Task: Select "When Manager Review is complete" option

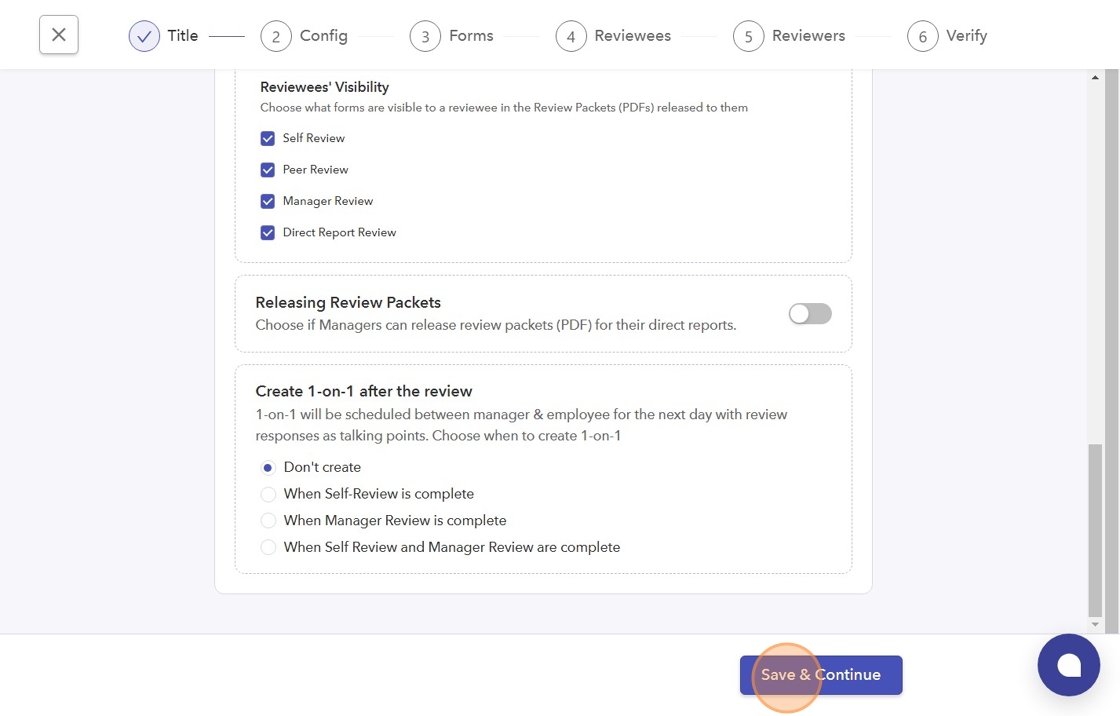Action: pos(268,521)
